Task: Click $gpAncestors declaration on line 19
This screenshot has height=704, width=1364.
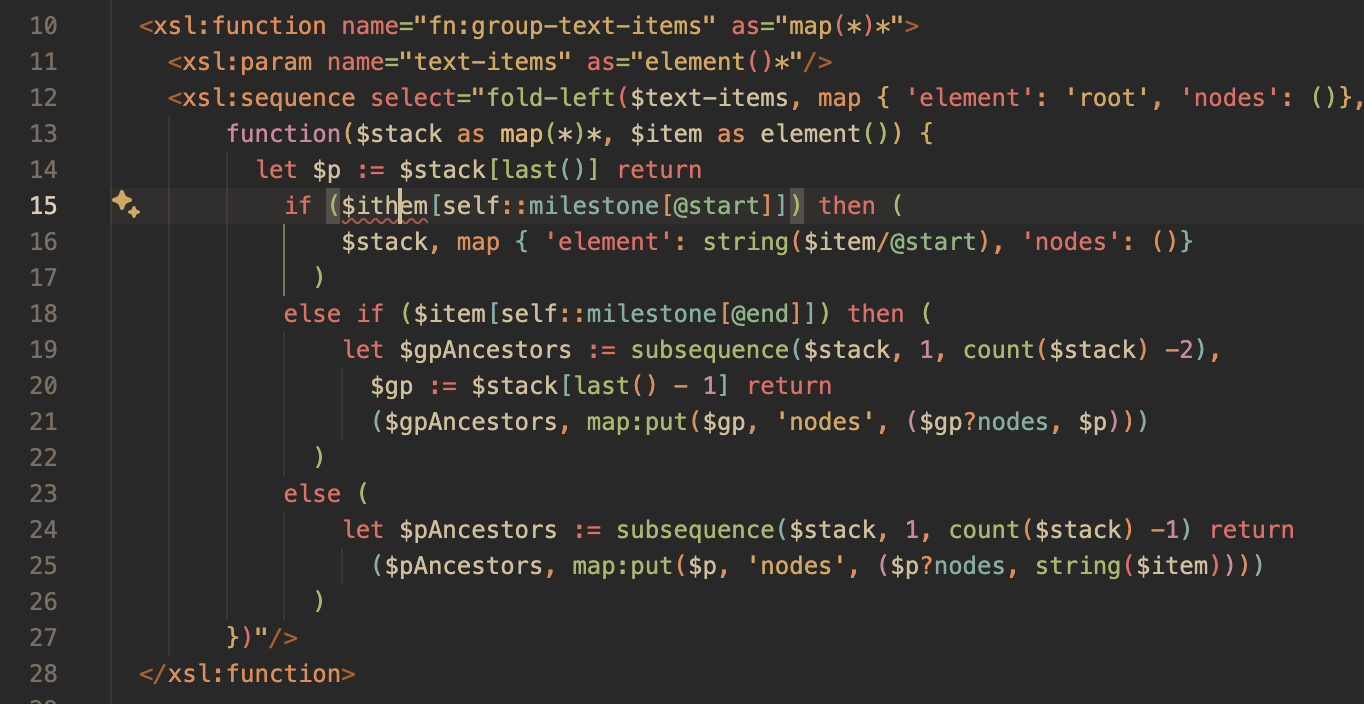Action: click(x=486, y=349)
